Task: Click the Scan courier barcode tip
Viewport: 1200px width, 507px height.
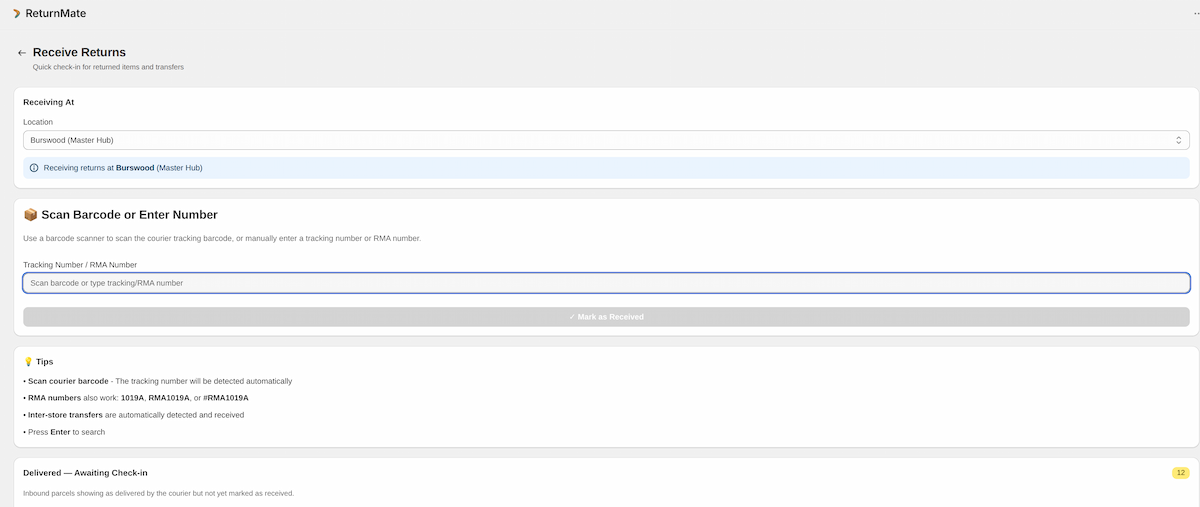Action: click(x=158, y=381)
